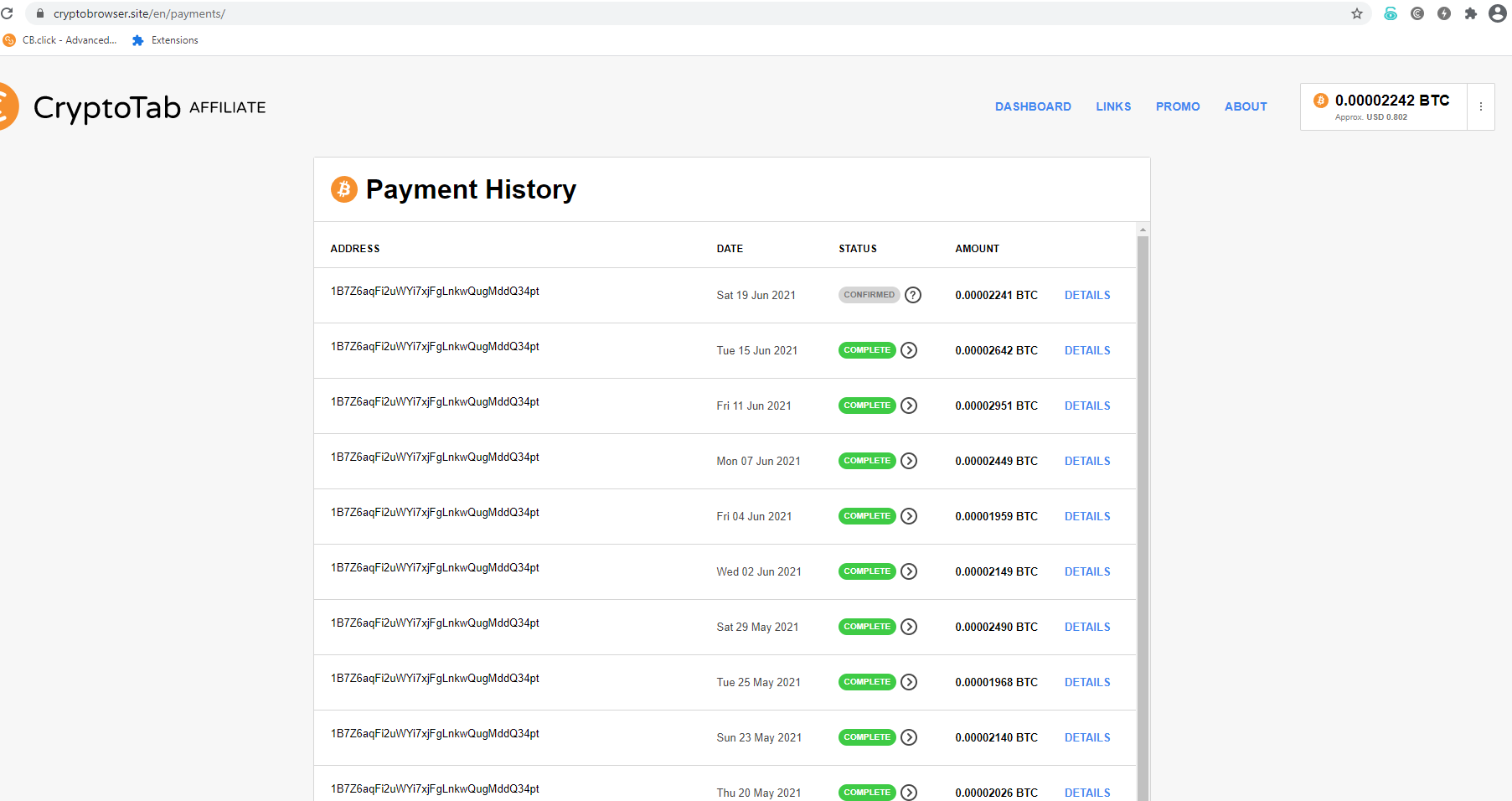1512x801 pixels.
Task: Click the payment list scrollbar up arrow
Action: (x=1143, y=230)
